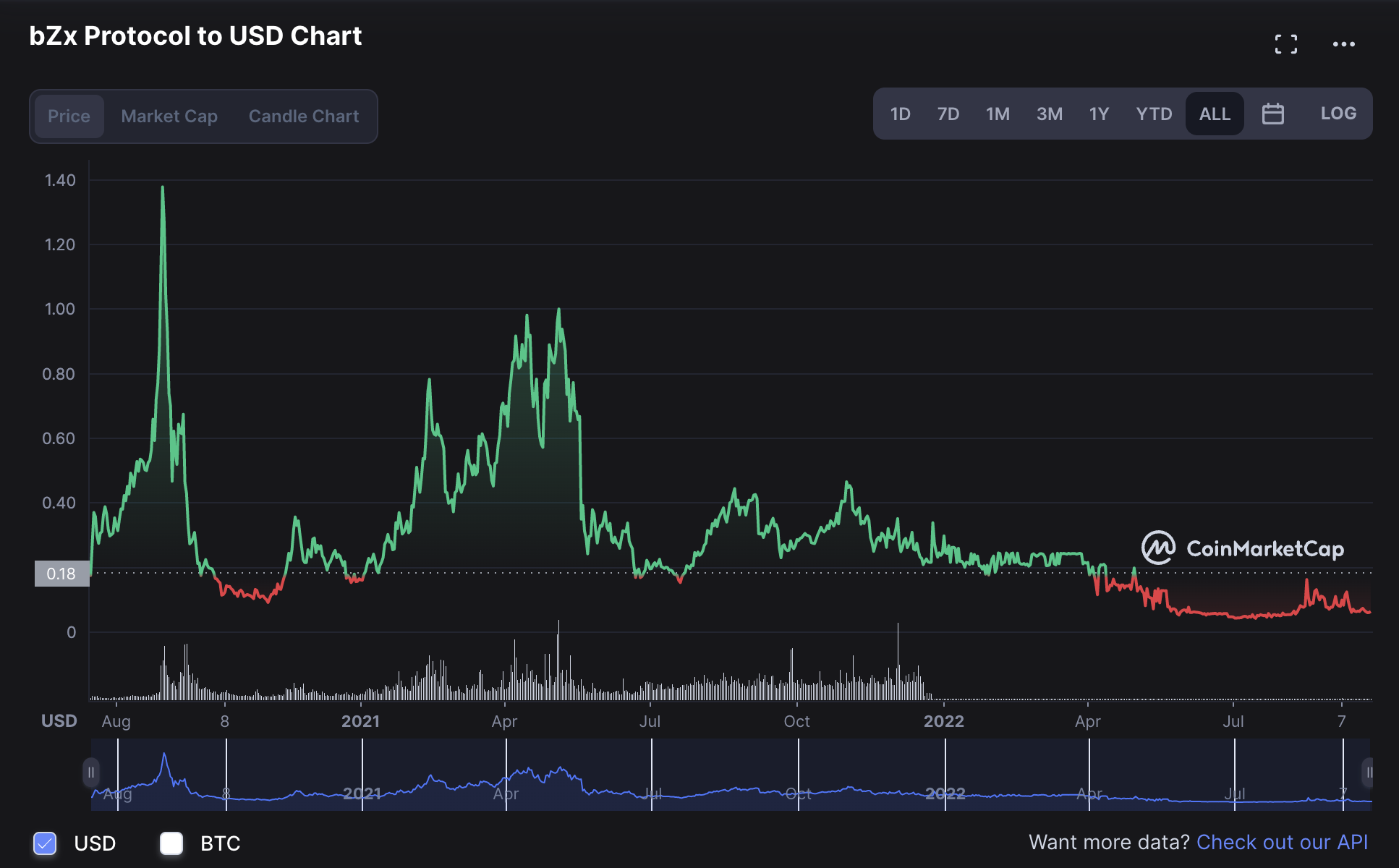1399x868 pixels.
Task: Click the USD axis unit label
Action: coord(59,721)
